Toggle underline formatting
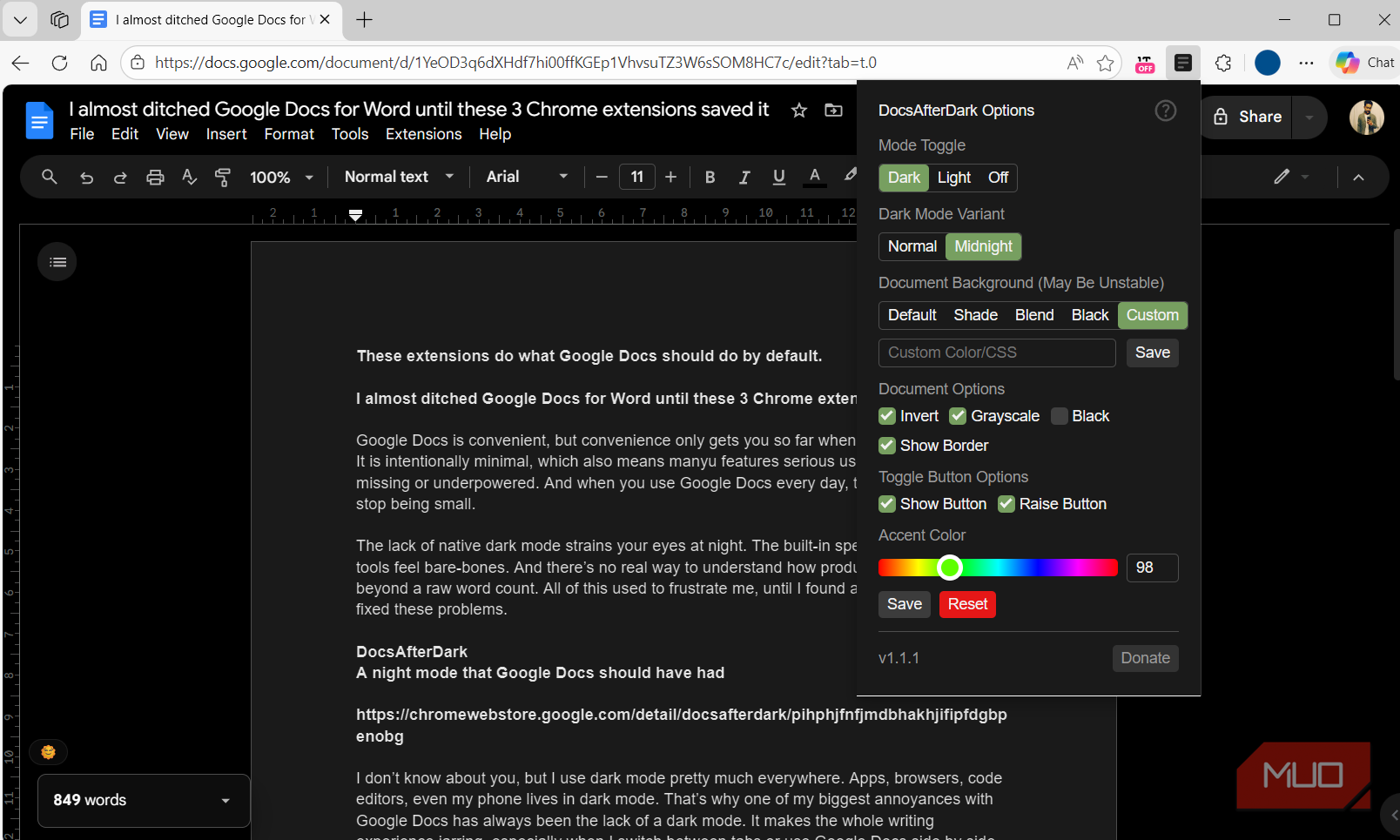 pos(779,177)
